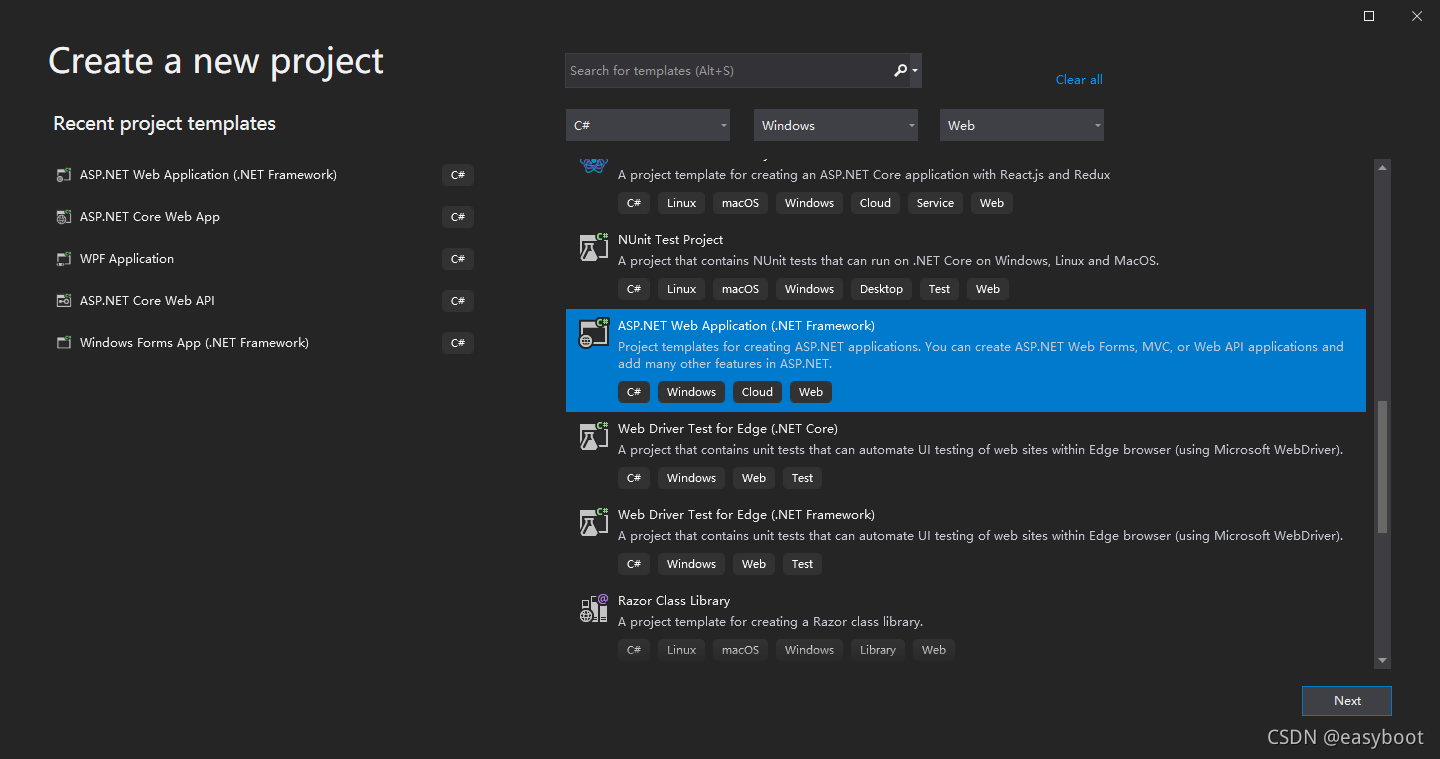Click the Web Driver Test for Edge (.NET Framework) icon
Viewport: 1440px width, 759px height.
594,522
